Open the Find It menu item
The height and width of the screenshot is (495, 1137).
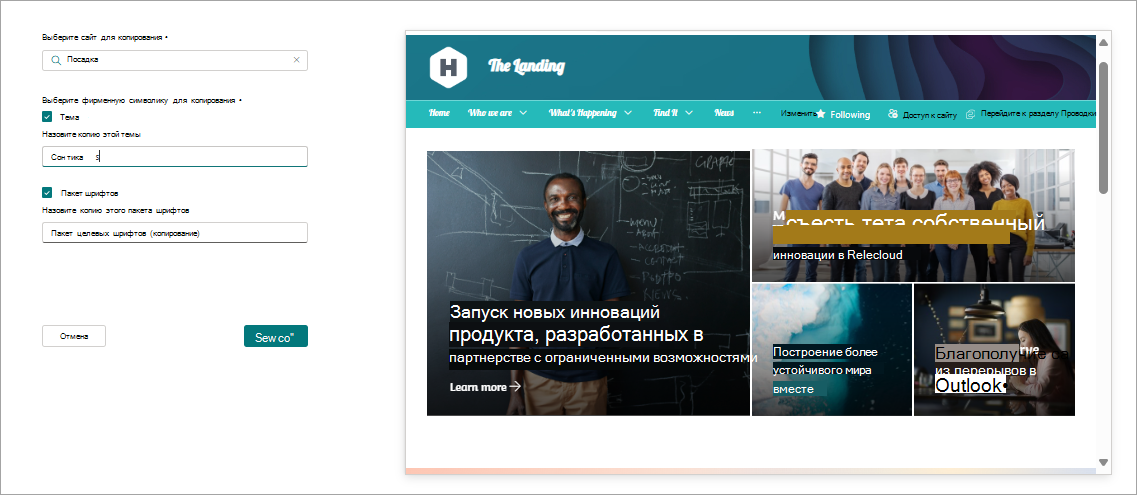tap(665, 113)
